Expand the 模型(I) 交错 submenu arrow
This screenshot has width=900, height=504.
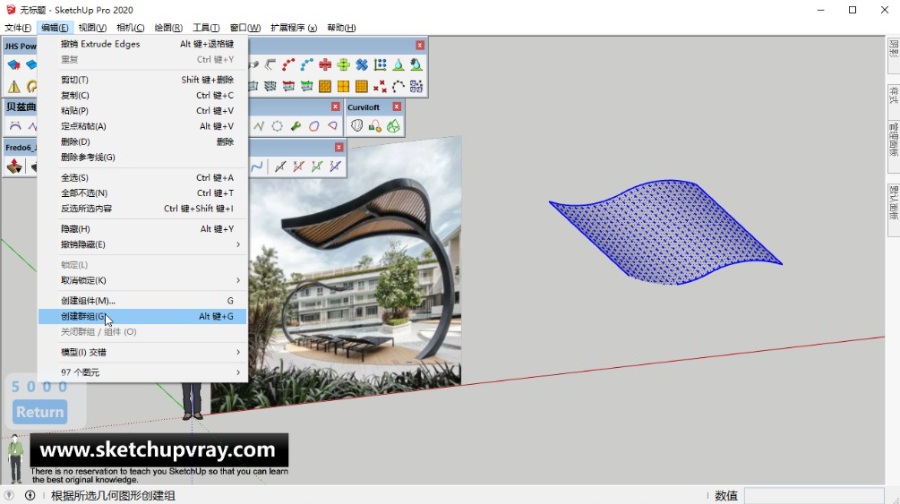(x=238, y=352)
